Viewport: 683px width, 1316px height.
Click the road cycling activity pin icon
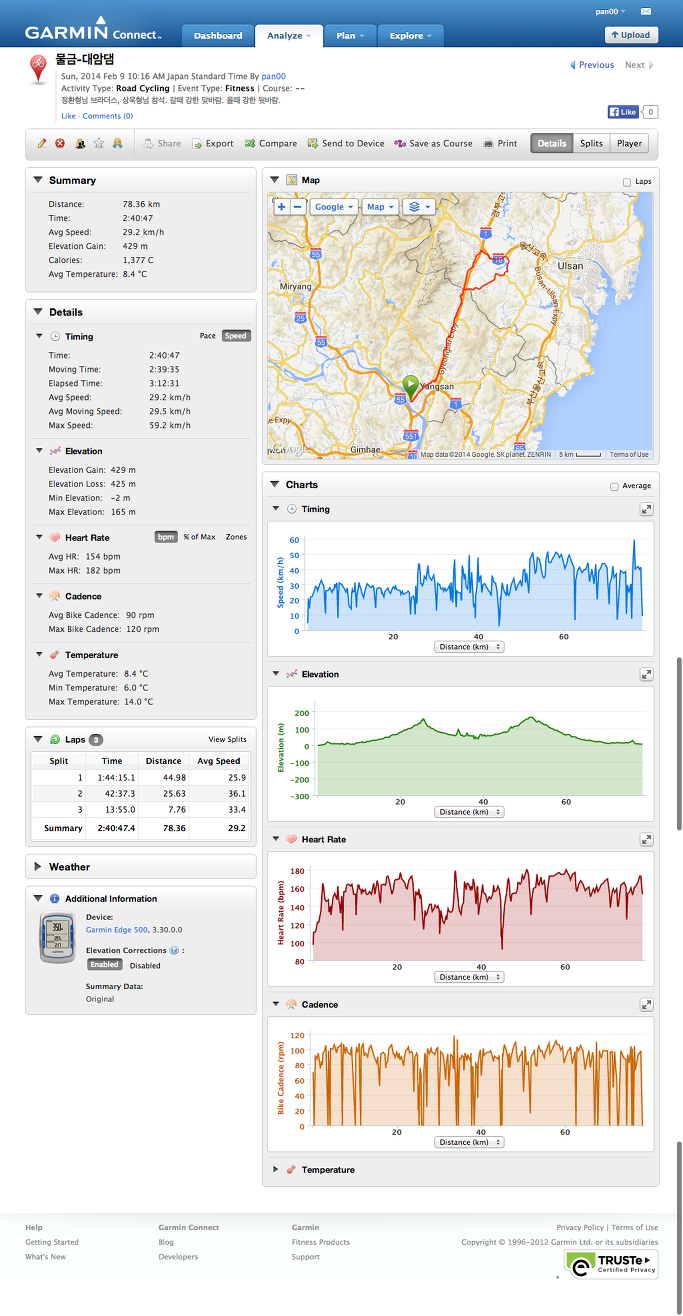tap(38, 70)
